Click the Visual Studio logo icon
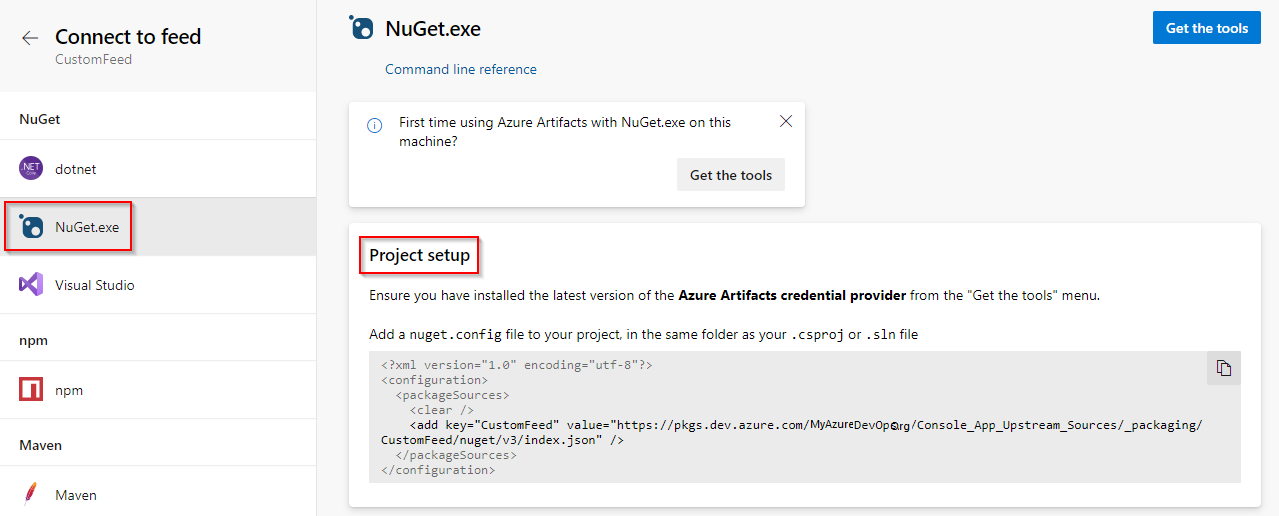This screenshot has width=1279, height=516. [31, 285]
